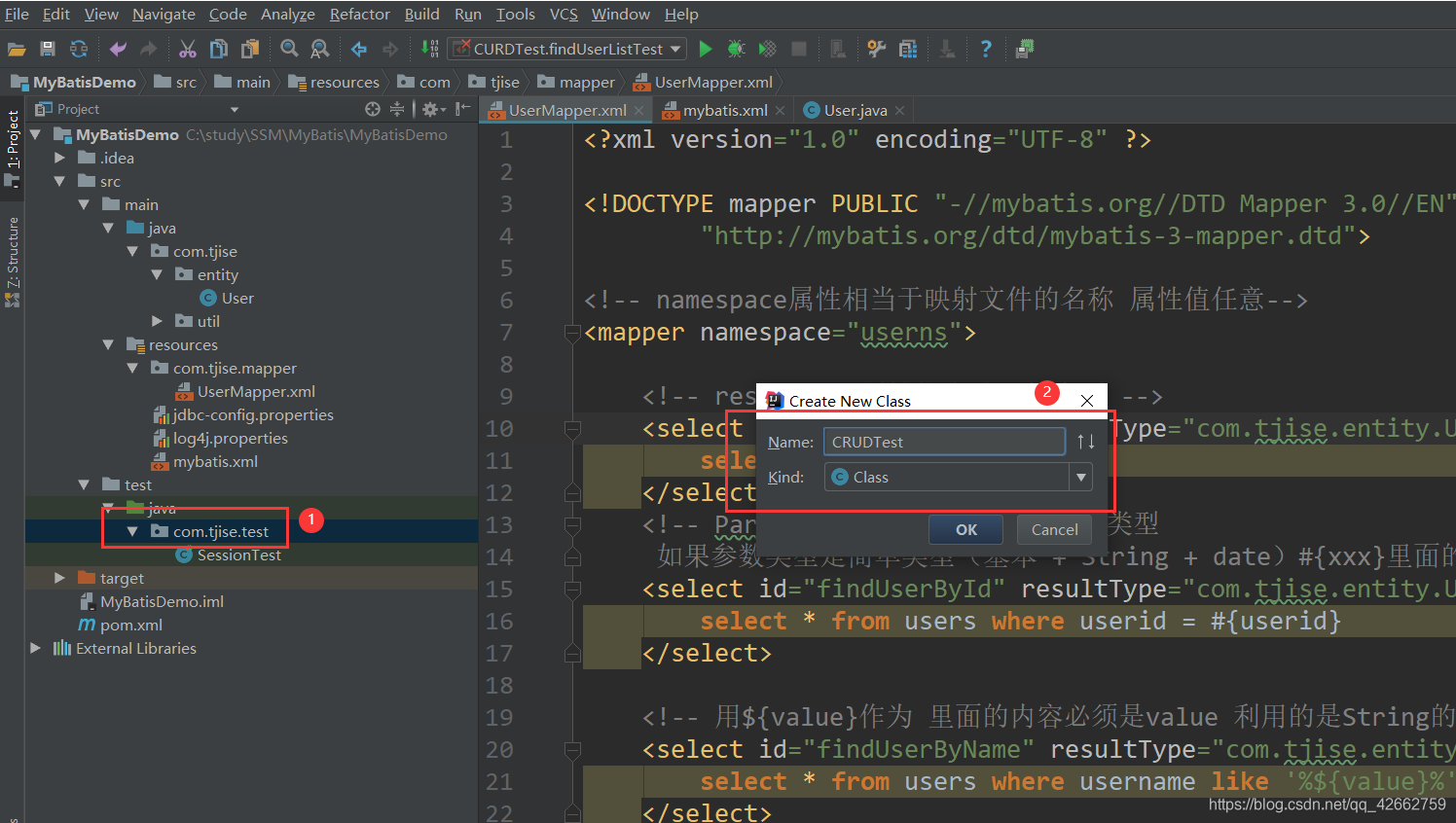
Task: Hide the Project panel with the hide icon
Action: 462,109
